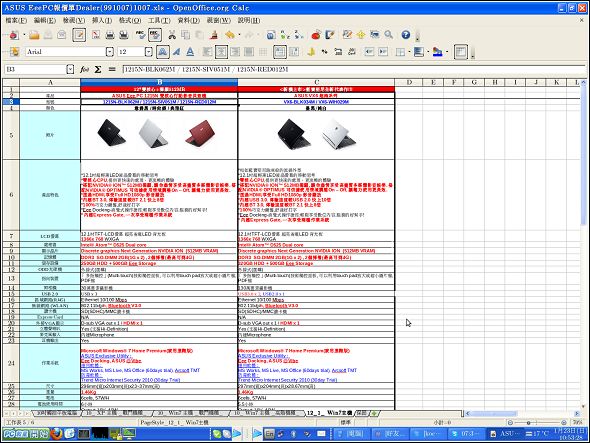The height and width of the screenshot is (443, 590).
Task: Open the 工具(T) Tools menu
Action: coord(159,20)
